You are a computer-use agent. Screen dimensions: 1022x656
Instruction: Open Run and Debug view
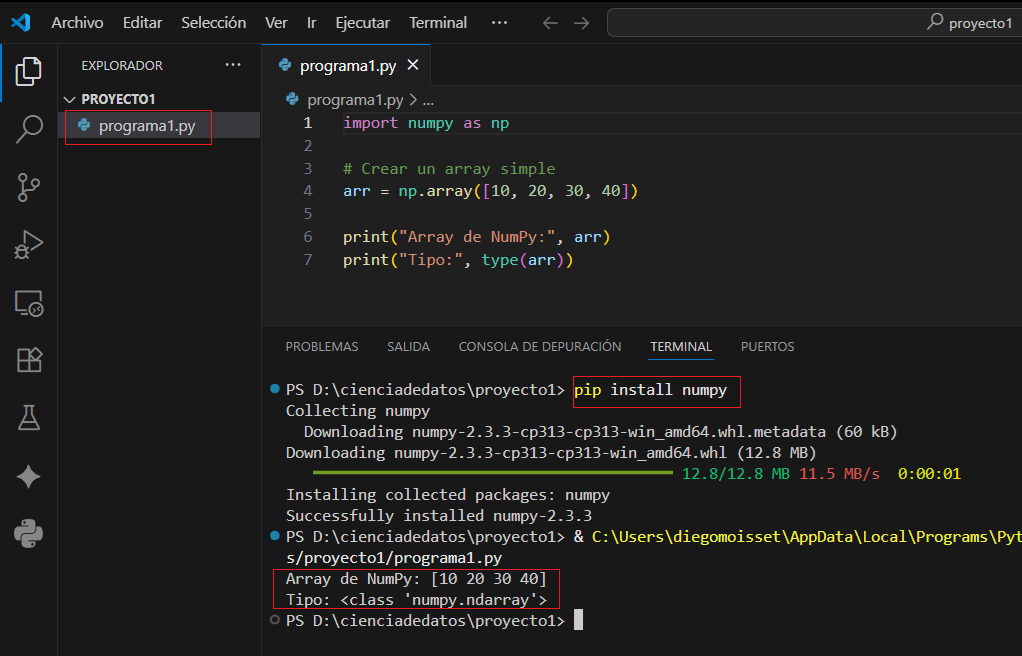(29, 244)
